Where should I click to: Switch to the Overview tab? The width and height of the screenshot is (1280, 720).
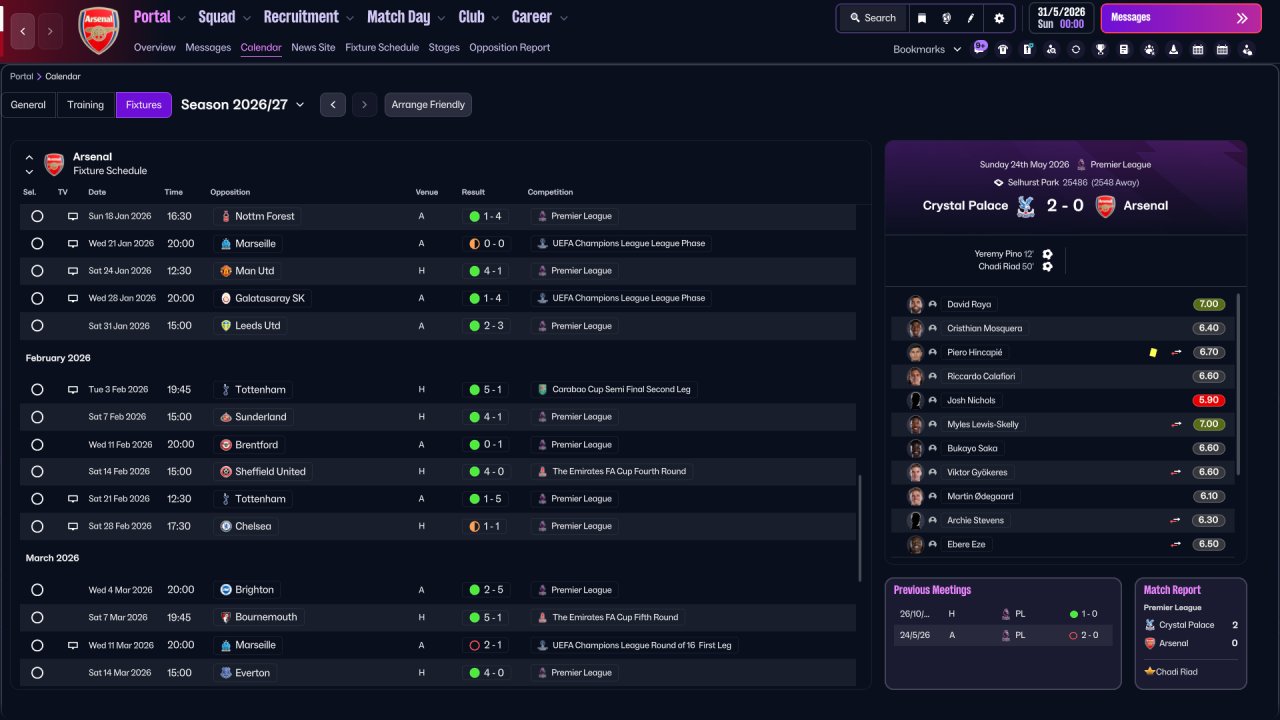tap(154, 47)
